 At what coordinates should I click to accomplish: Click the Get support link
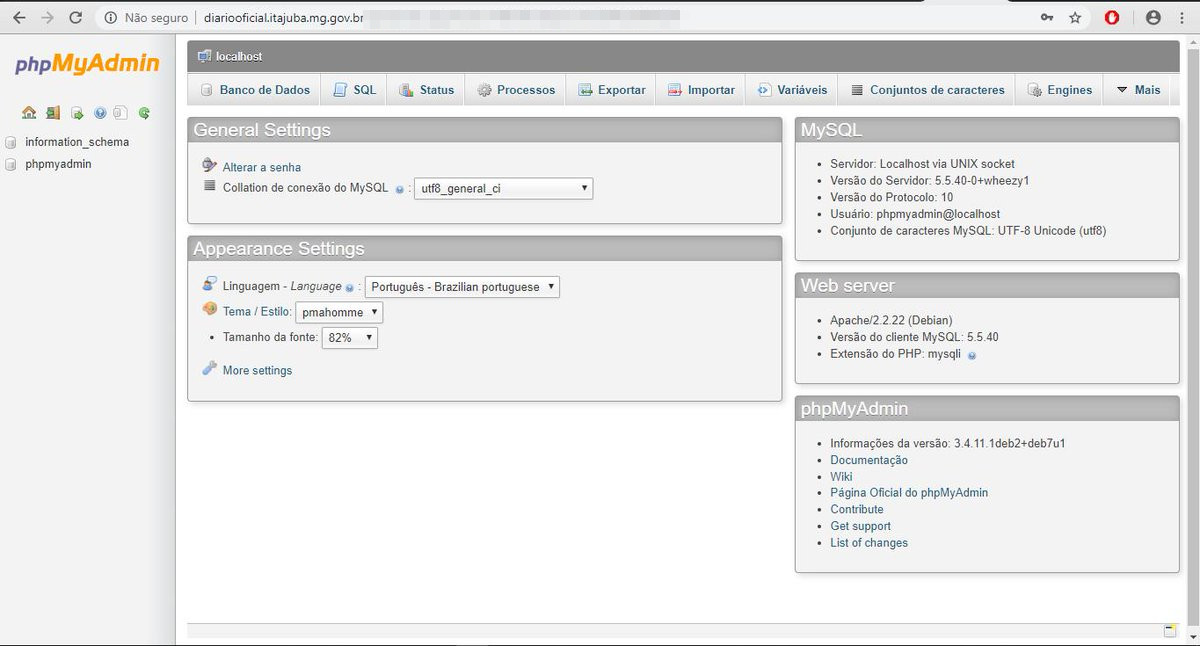860,526
